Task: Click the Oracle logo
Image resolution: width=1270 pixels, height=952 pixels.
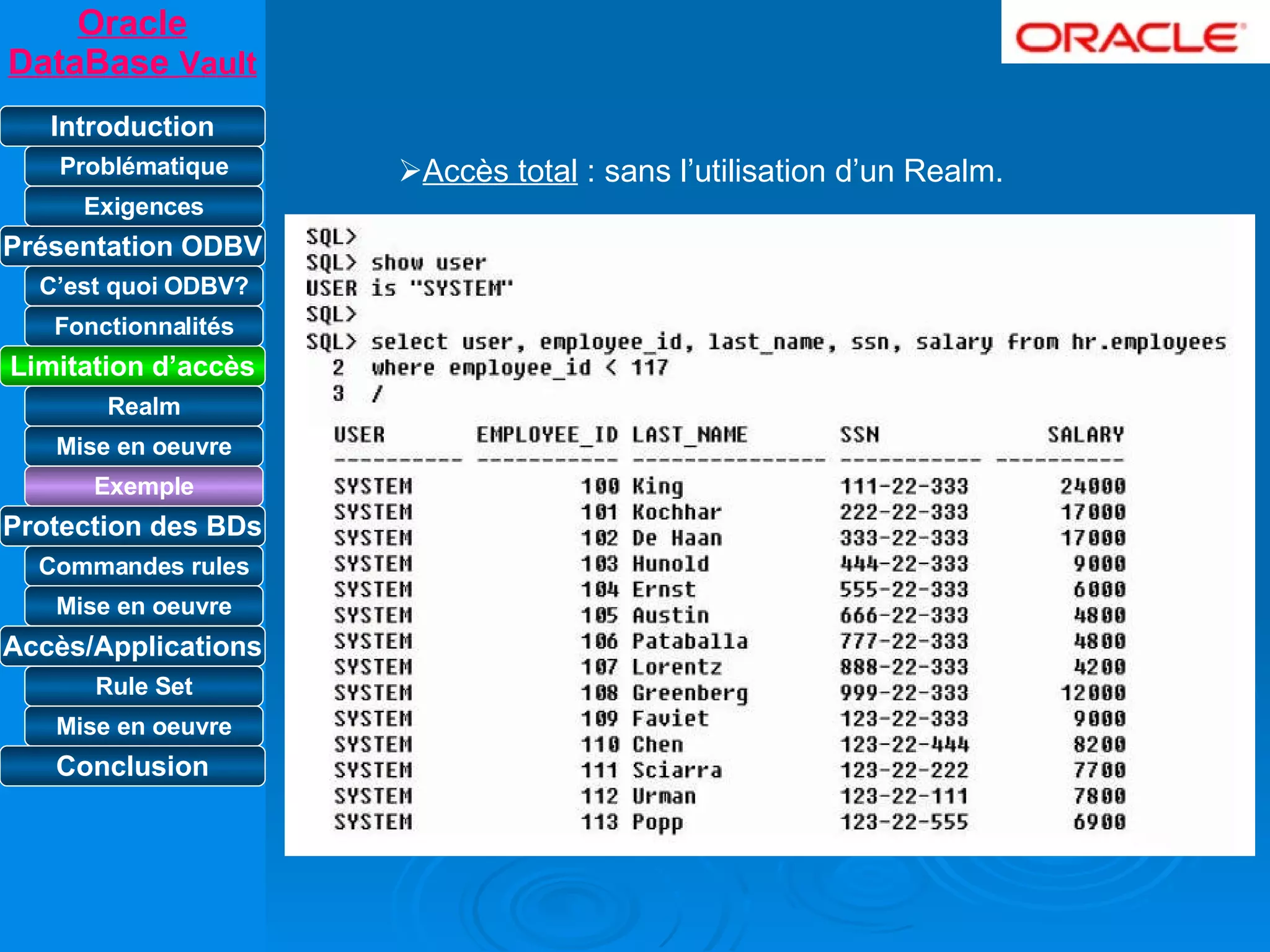Action: tap(1131, 38)
